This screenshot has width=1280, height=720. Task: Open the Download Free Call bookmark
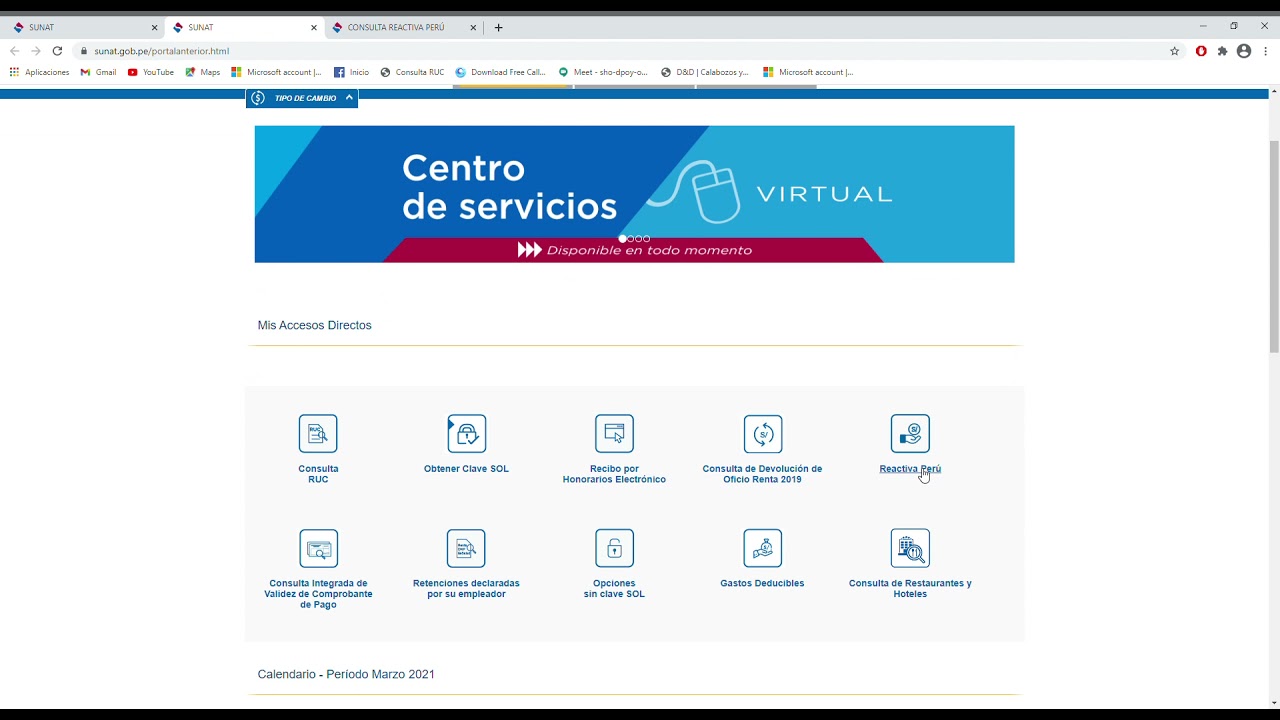(500, 72)
